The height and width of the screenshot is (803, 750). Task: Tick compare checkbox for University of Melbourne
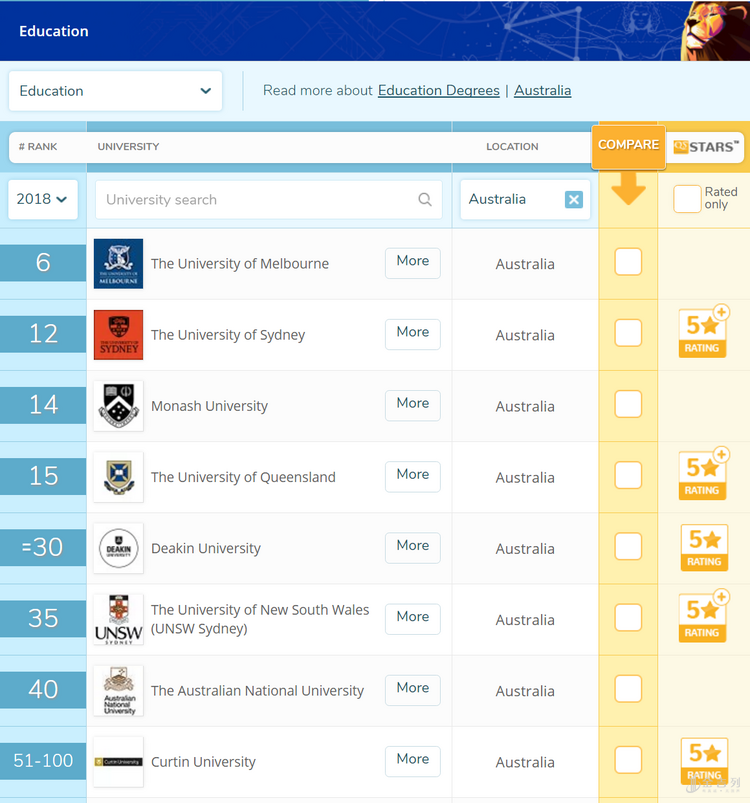[628, 262]
